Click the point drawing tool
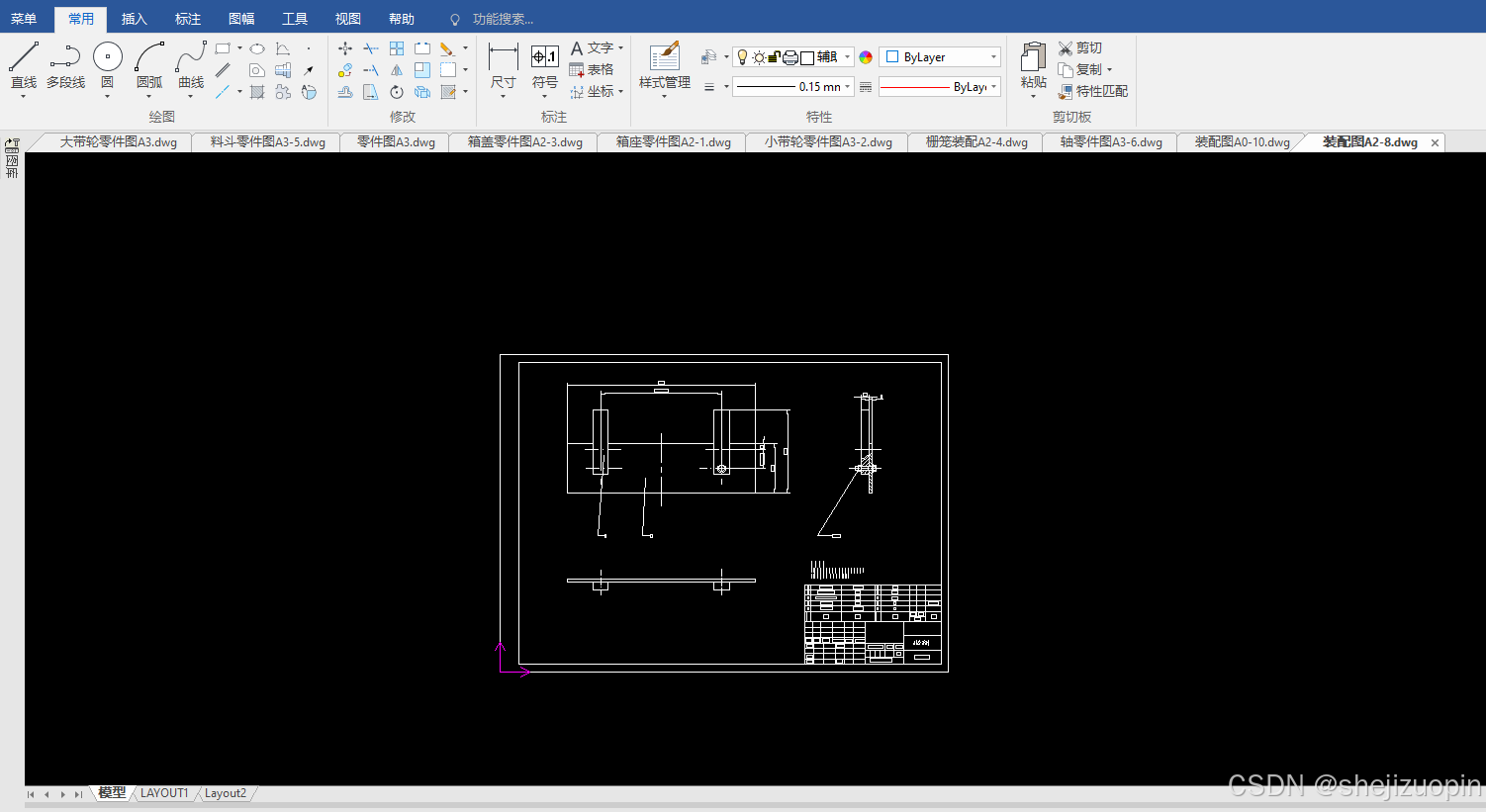Image resolution: width=1486 pixels, height=812 pixels. [309, 48]
